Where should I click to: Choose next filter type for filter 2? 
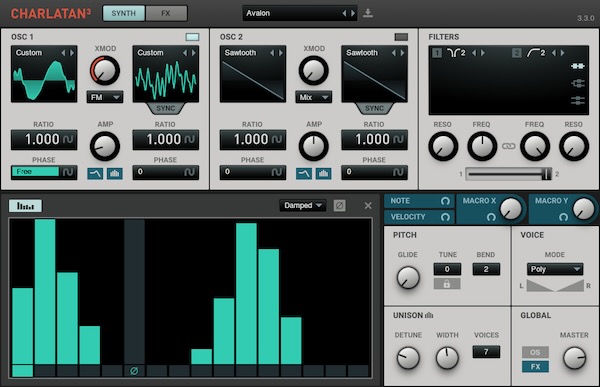(562, 53)
